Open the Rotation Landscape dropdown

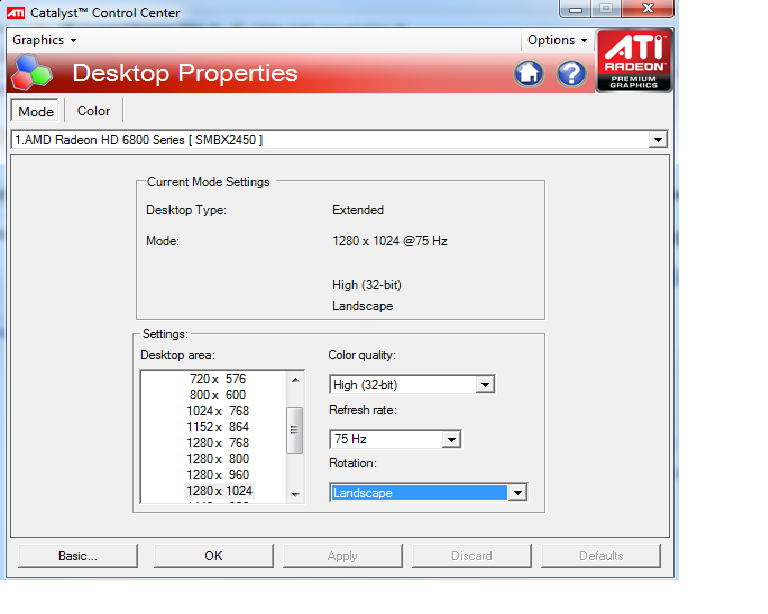[517, 493]
